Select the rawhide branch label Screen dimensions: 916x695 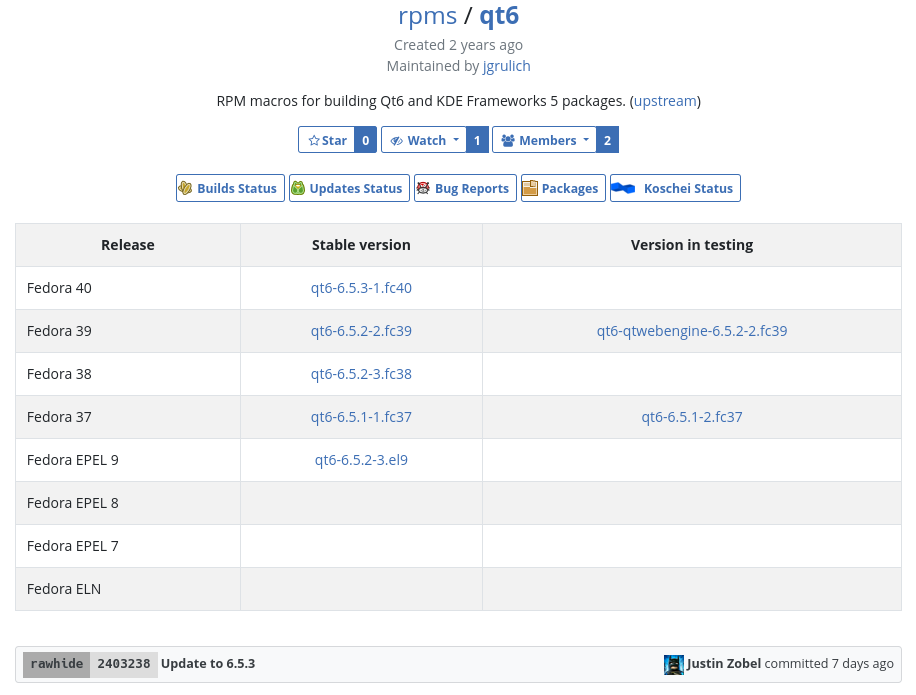(57, 665)
